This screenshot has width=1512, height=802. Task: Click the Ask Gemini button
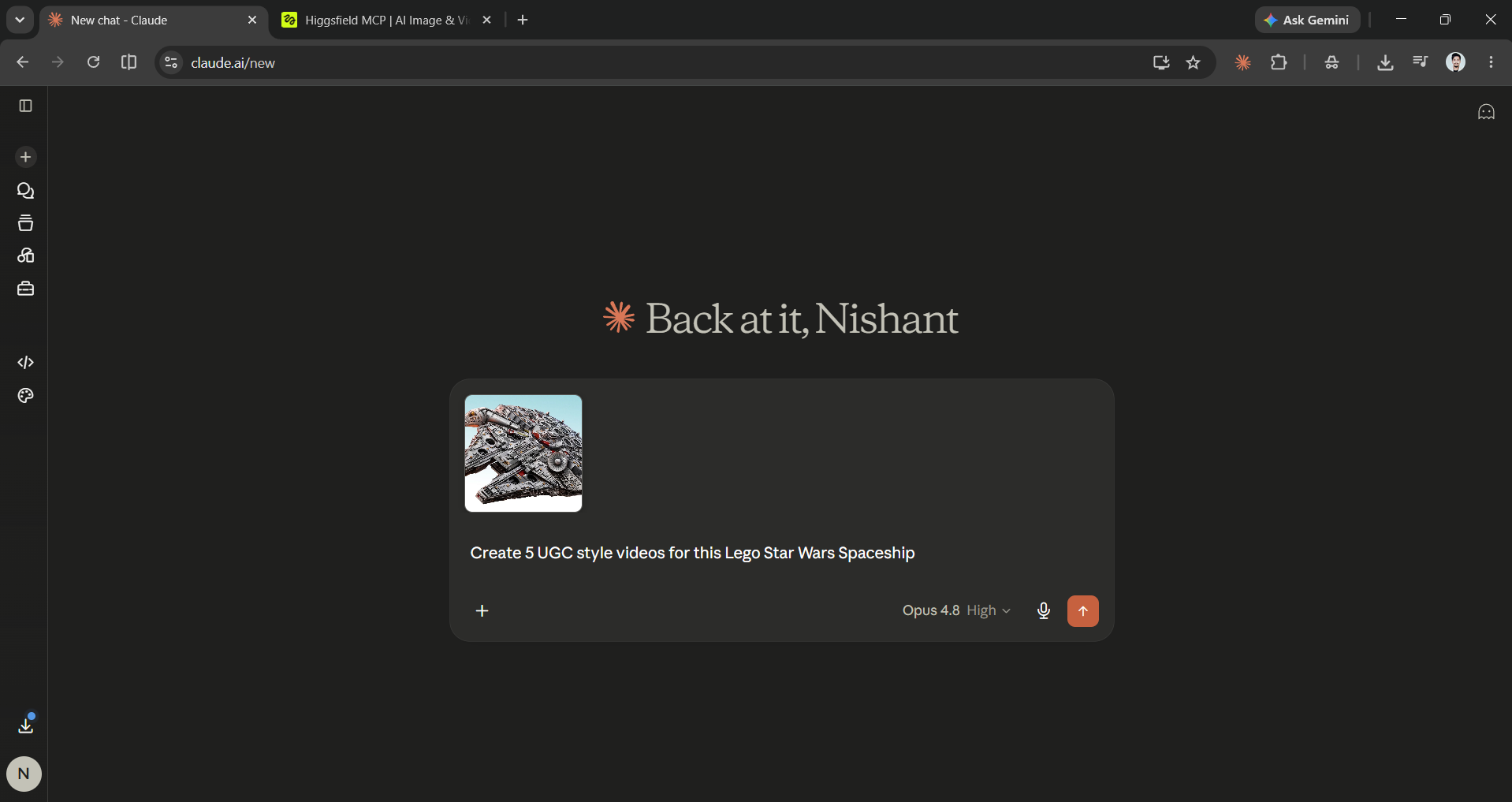click(1307, 21)
